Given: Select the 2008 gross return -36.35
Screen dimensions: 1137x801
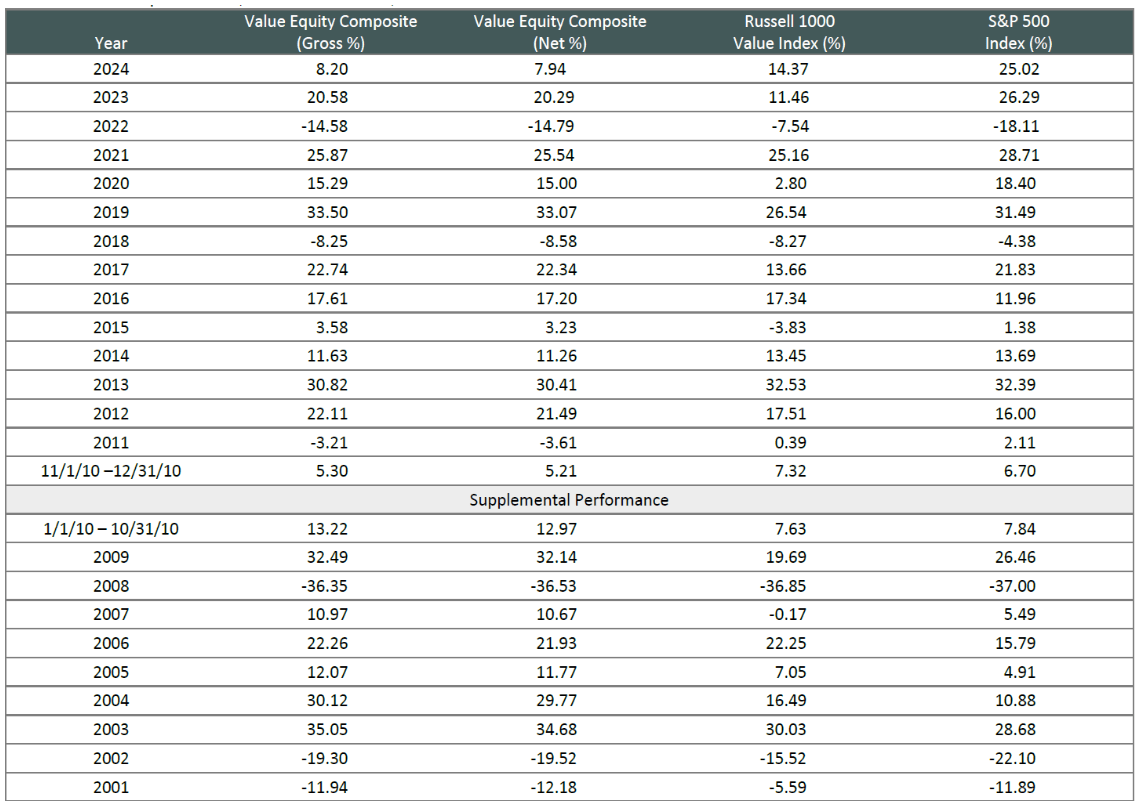Looking at the screenshot, I should click(x=325, y=586).
